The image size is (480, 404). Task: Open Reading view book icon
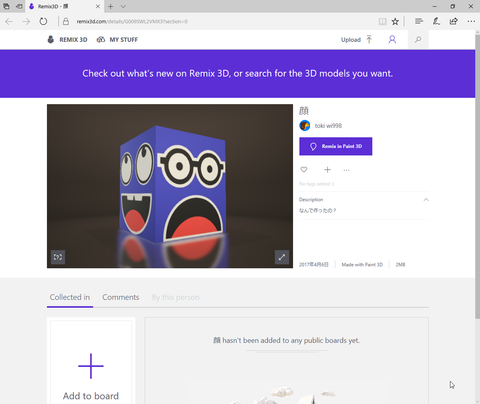[x=382, y=22]
